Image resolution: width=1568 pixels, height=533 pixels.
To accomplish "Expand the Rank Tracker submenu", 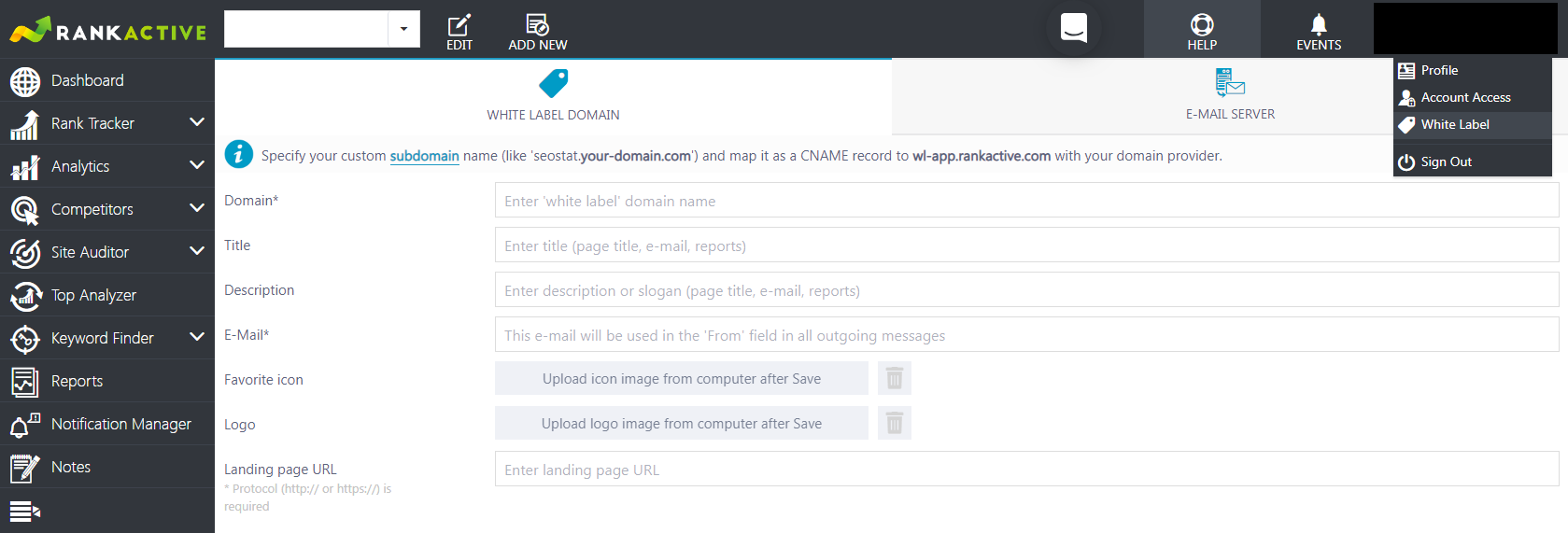I will (196, 122).
